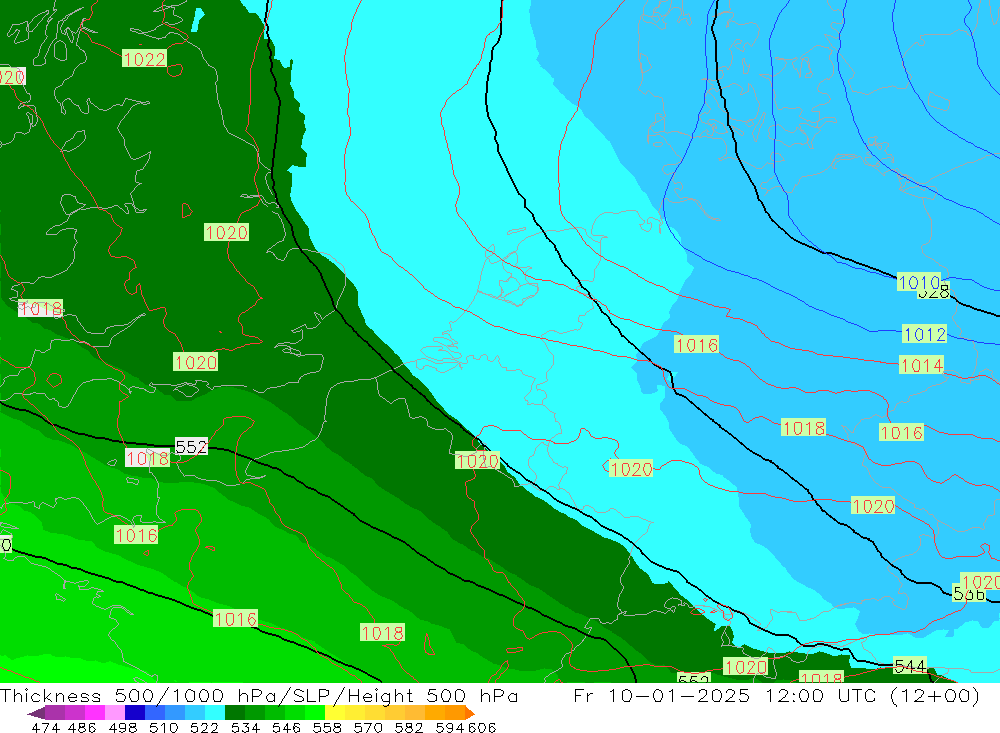This screenshot has height=733, width=1000.
Task: Pick the bright magenta legend swatch
Action: [x=94, y=713]
